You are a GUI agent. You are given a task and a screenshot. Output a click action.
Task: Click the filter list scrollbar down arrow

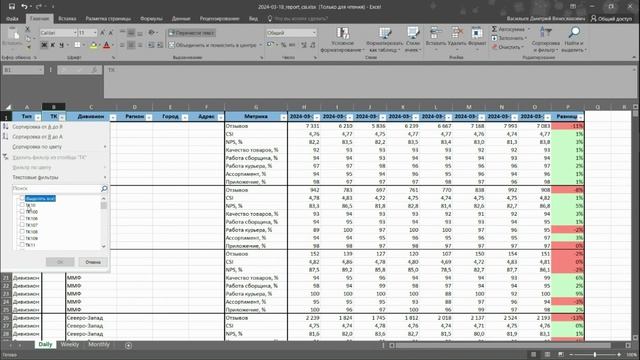point(104,246)
